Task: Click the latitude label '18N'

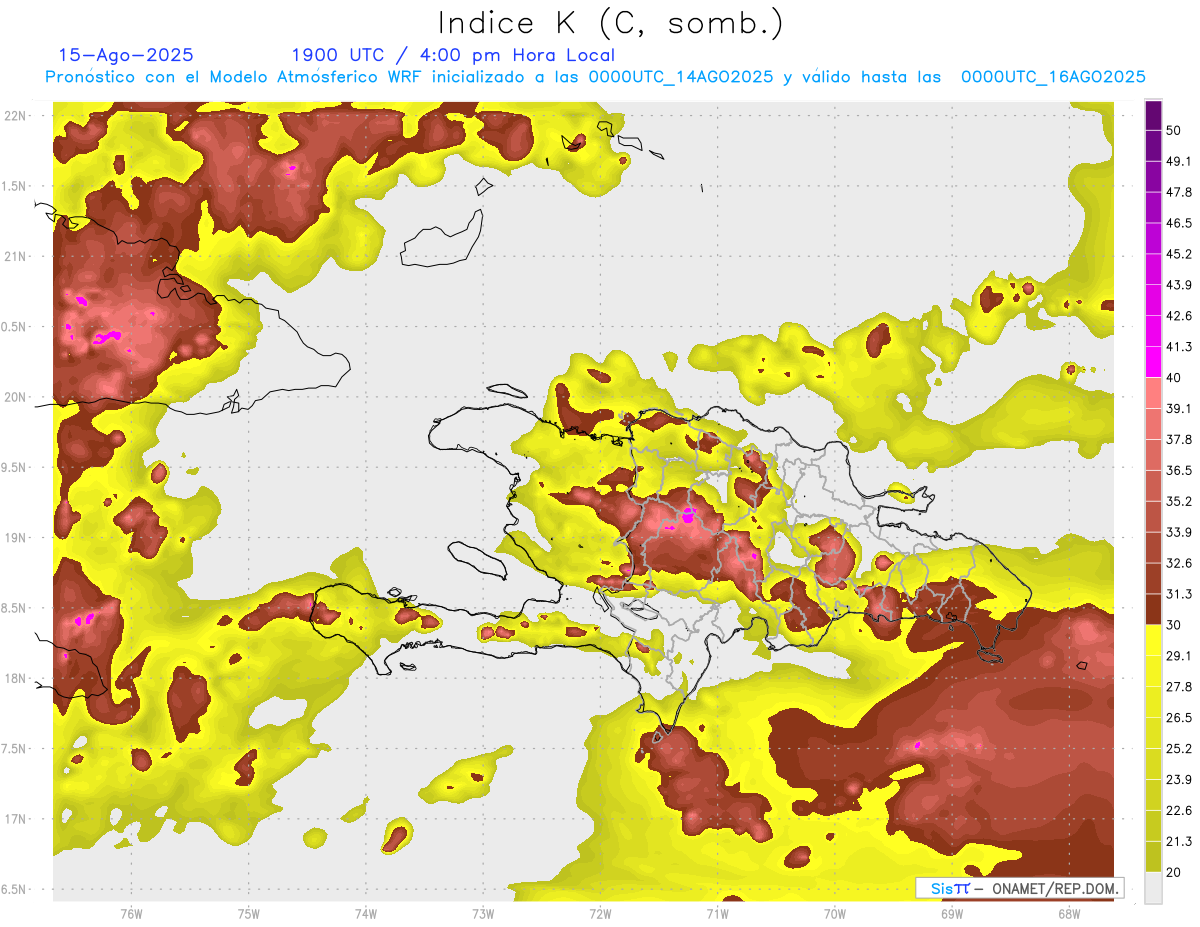Action: point(16,678)
